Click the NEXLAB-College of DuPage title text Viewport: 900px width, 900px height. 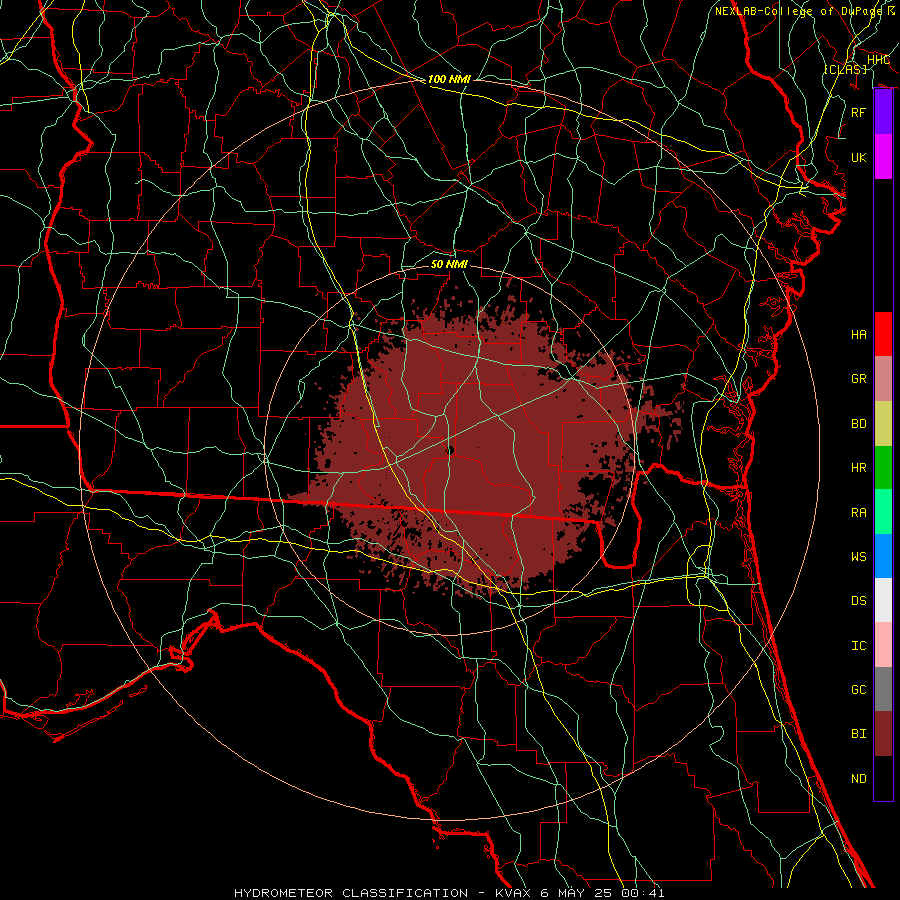click(x=798, y=11)
